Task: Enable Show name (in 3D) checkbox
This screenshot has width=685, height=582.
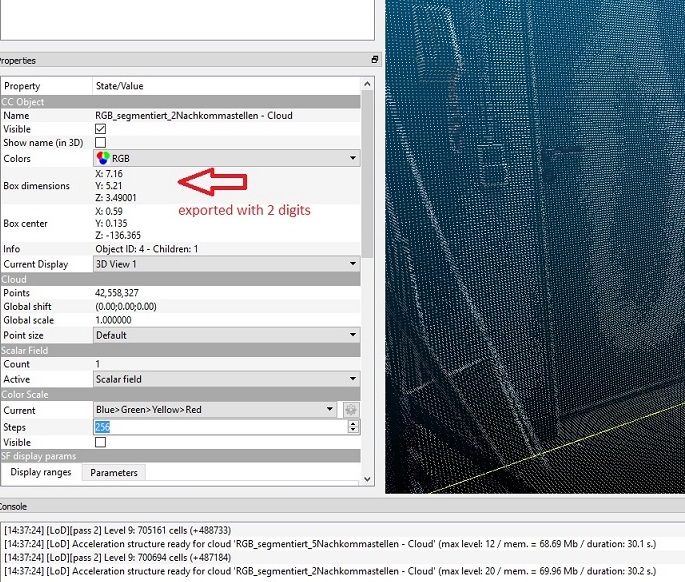Action: [x=100, y=143]
